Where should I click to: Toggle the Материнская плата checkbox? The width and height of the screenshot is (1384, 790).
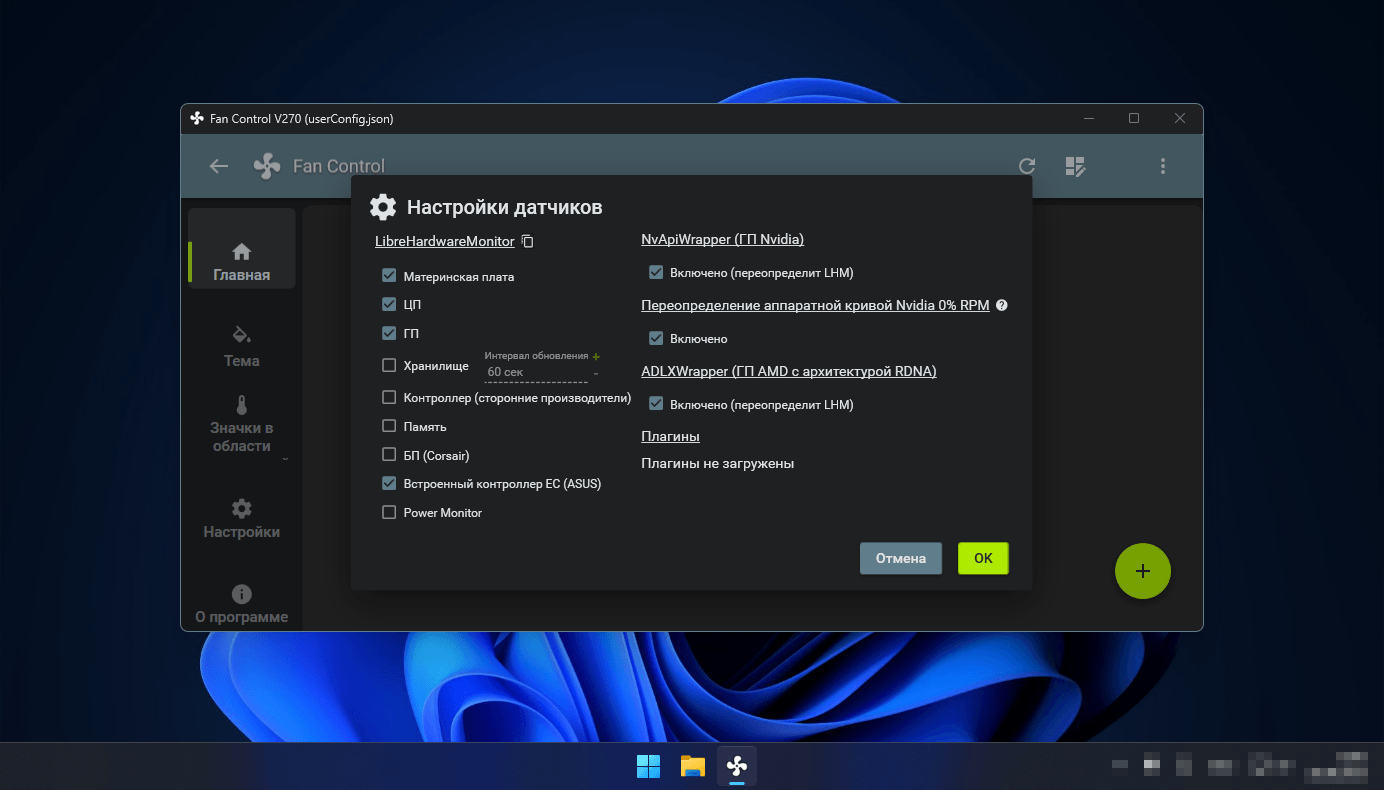click(389, 275)
